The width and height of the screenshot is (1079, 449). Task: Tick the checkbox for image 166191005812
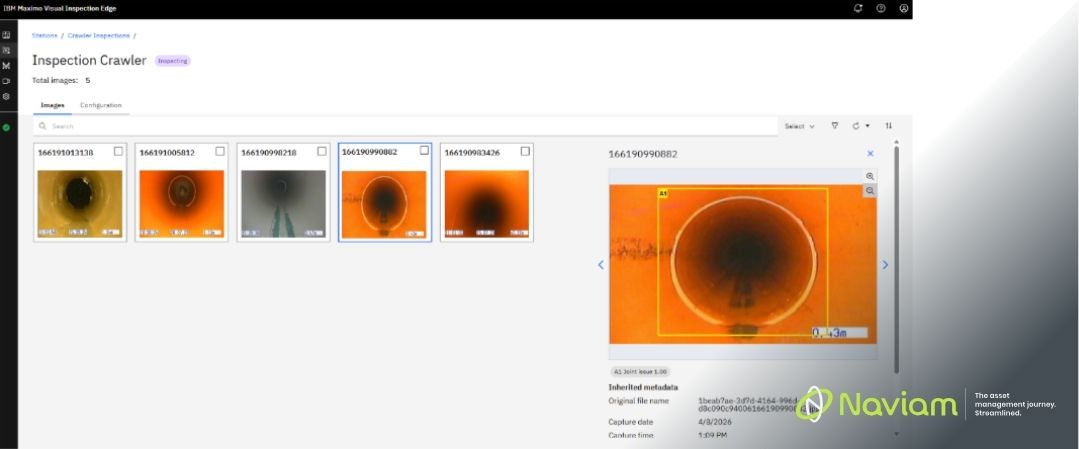tap(220, 151)
